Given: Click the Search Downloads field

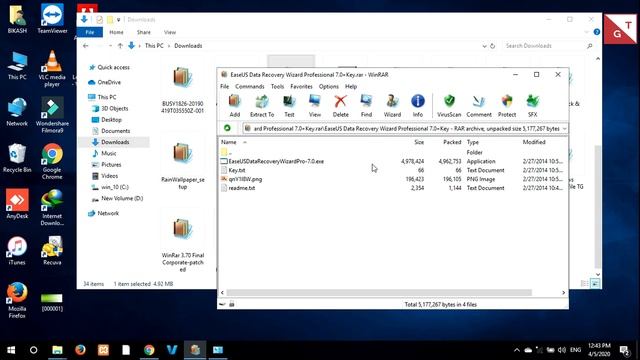Looking at the screenshot, I should (x=549, y=46).
